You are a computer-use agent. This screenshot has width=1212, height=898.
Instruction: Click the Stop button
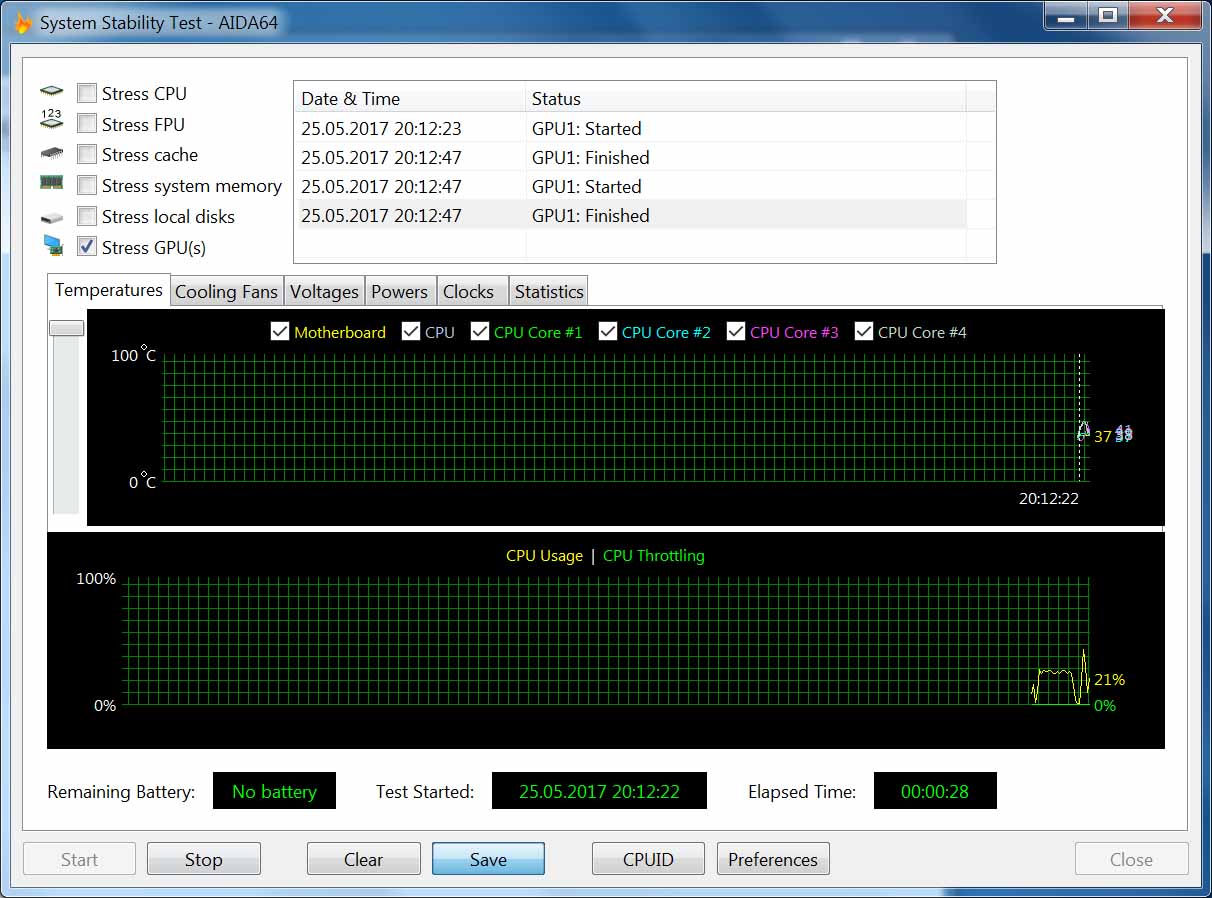[x=204, y=859]
